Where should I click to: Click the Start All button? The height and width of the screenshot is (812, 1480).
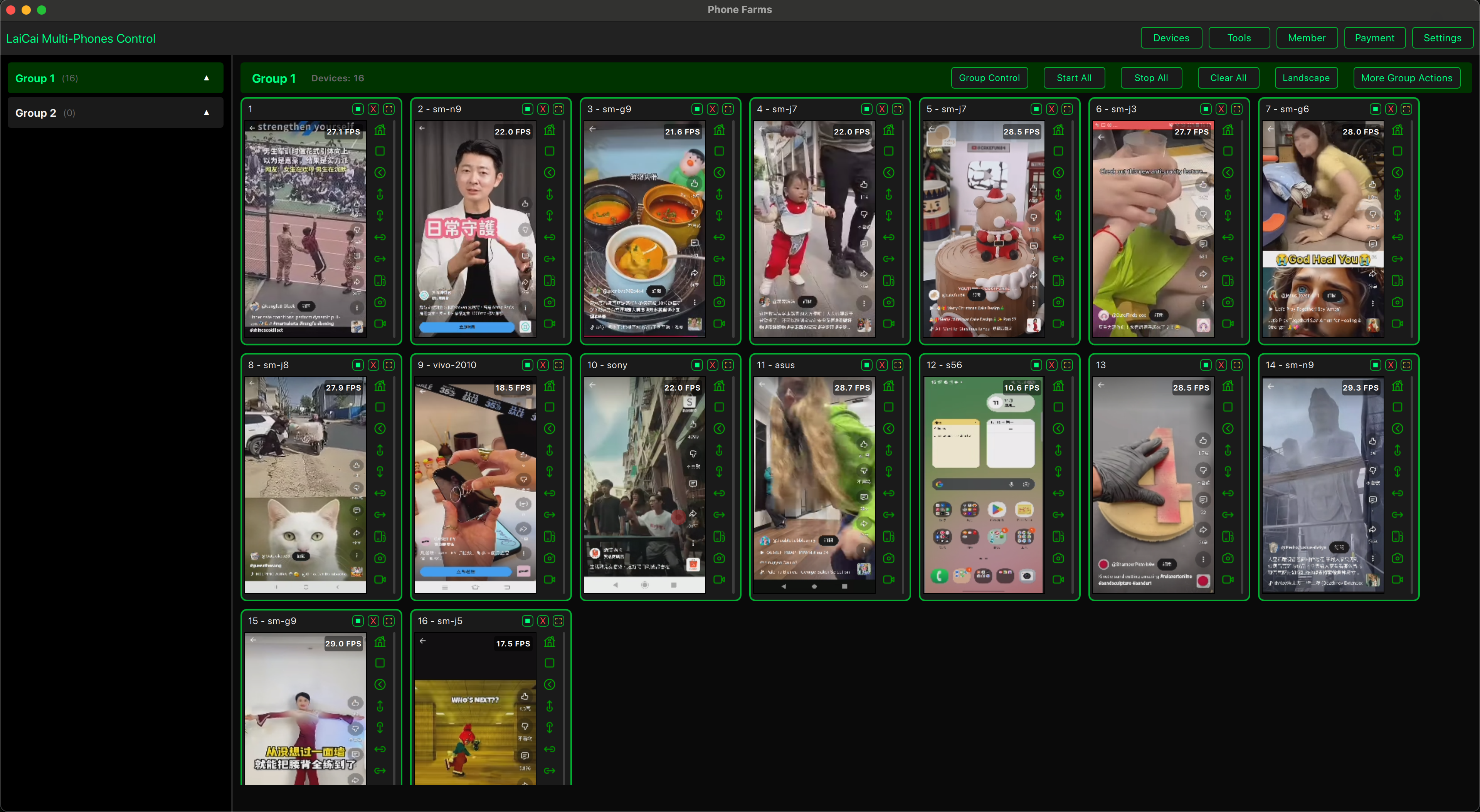click(1073, 78)
